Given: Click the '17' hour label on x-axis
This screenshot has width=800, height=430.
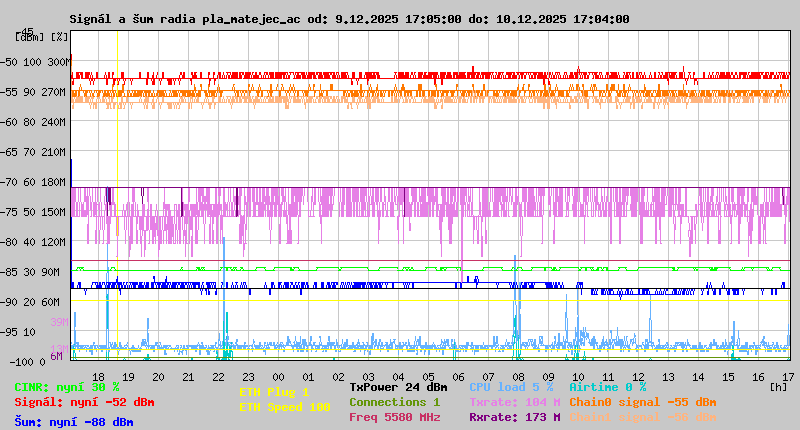Looking at the screenshot, I should (789, 377).
